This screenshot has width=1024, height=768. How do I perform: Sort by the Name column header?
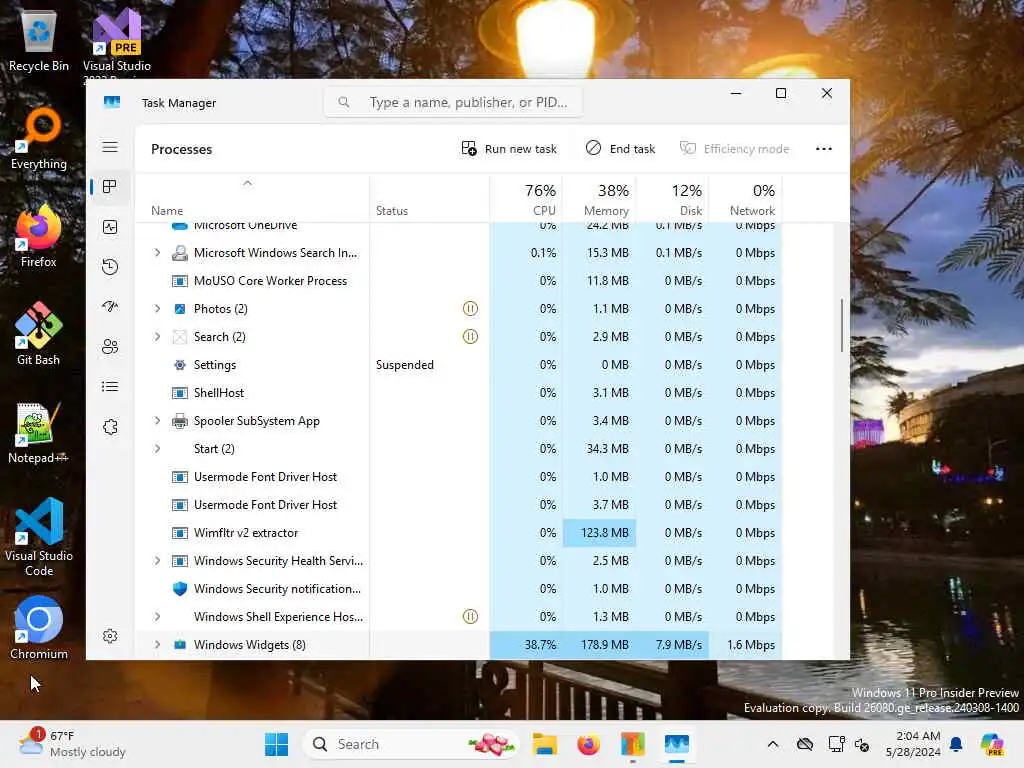coord(252,199)
